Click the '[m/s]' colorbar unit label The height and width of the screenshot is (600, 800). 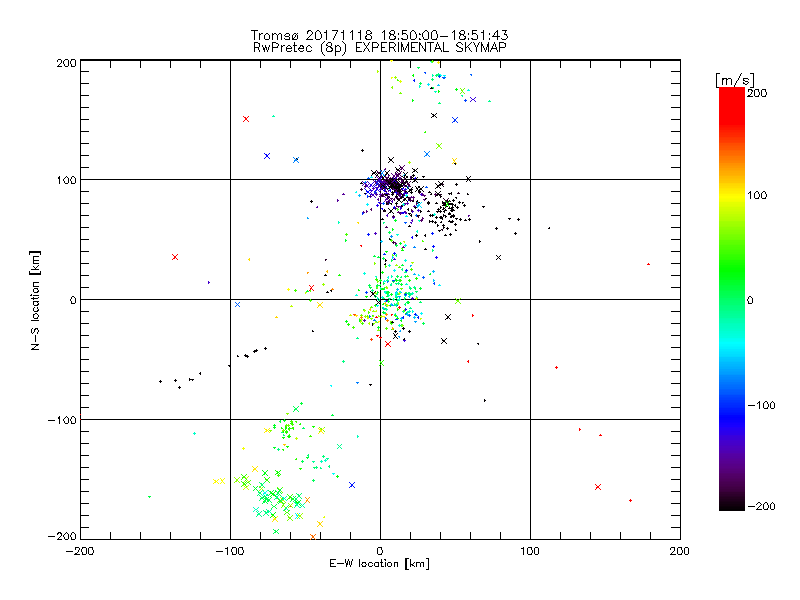coord(735,80)
